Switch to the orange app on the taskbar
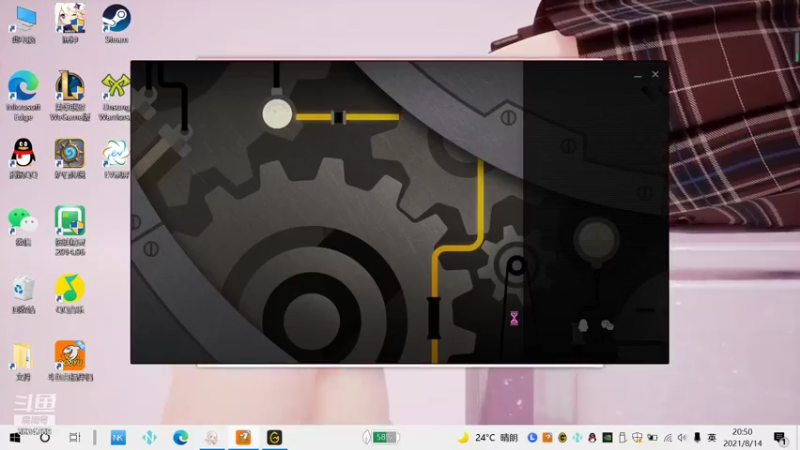800x450 pixels. coord(243,438)
